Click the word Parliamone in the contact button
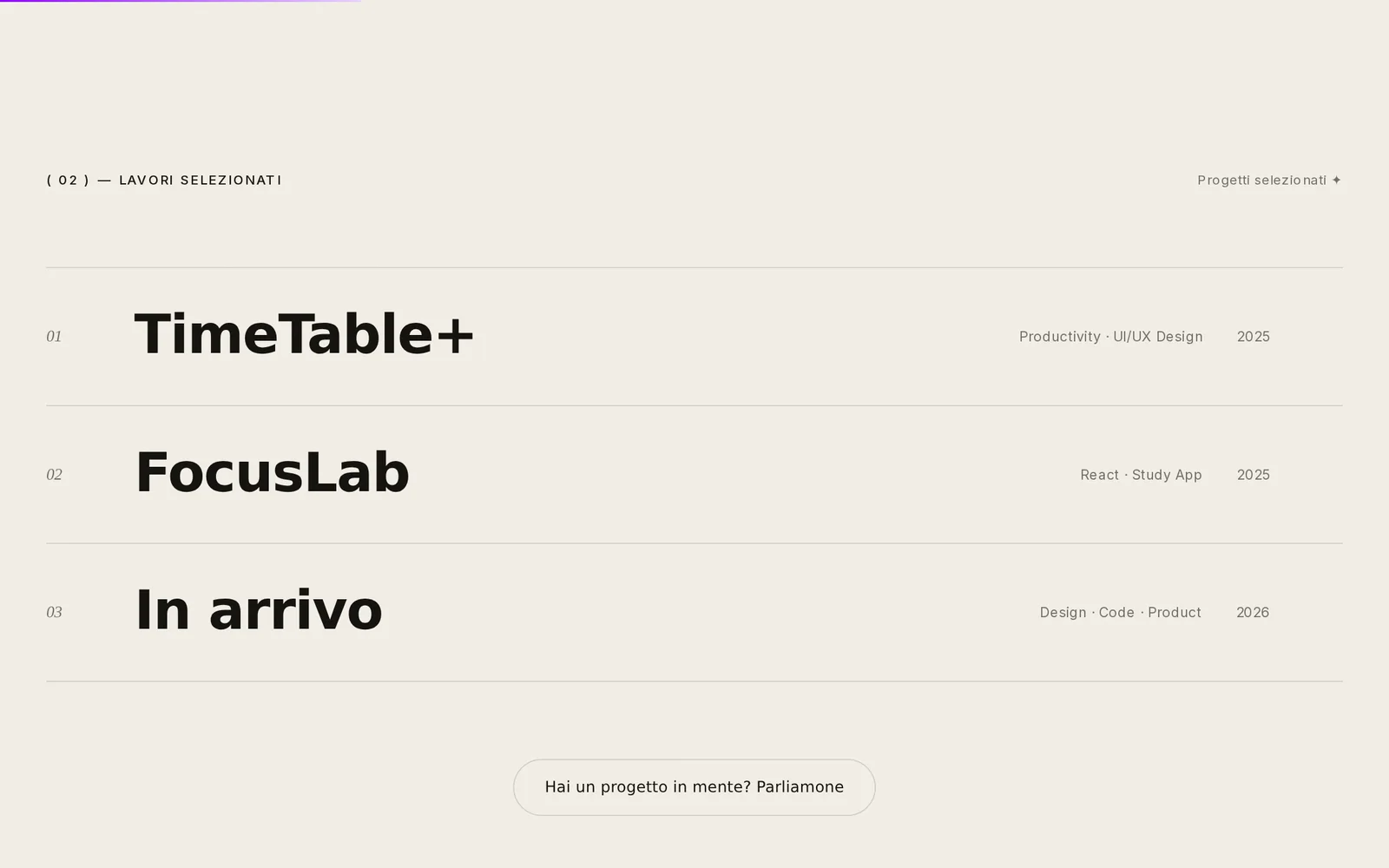This screenshot has width=1389, height=868. point(800,787)
